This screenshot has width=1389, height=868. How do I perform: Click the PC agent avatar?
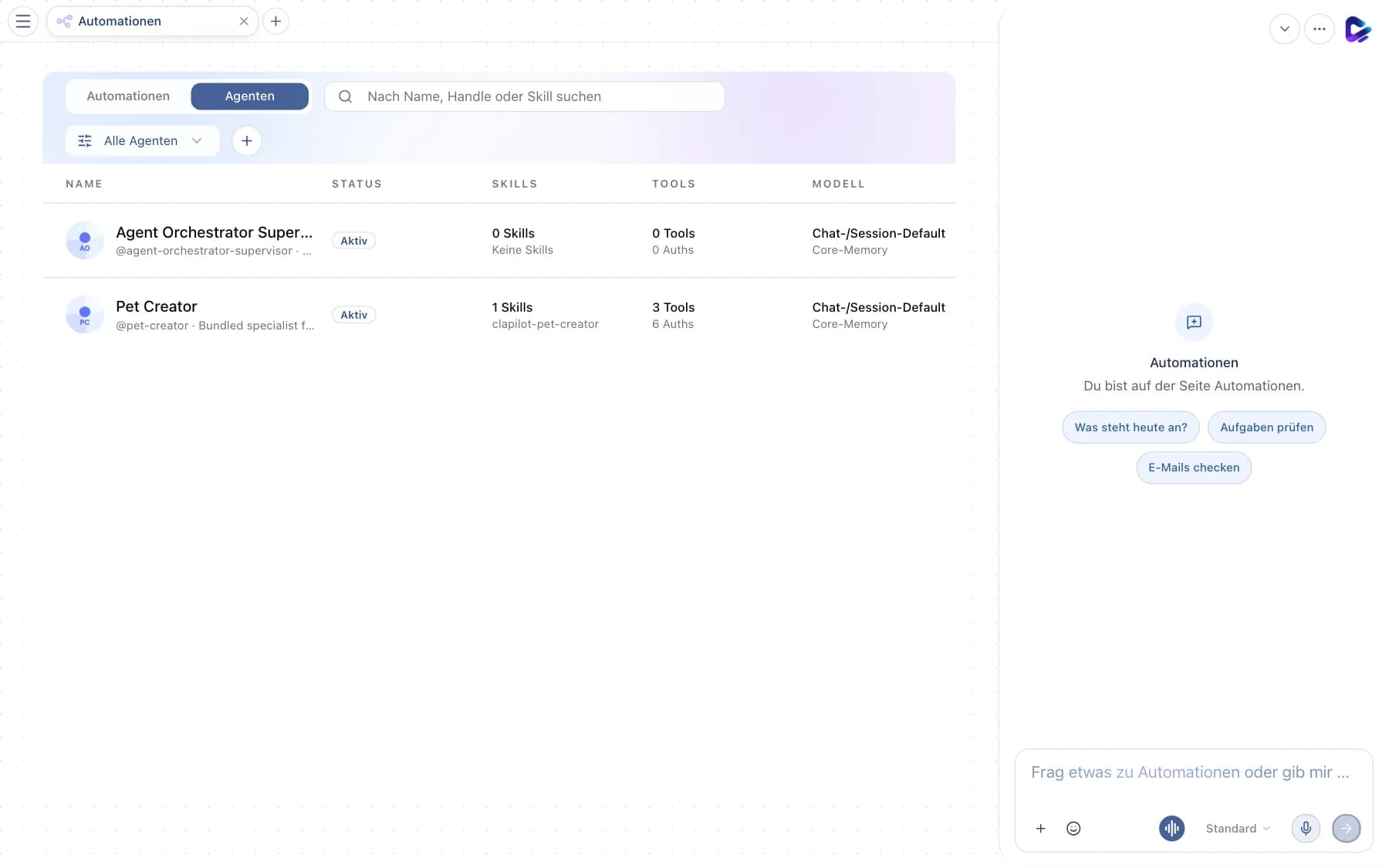(85, 314)
